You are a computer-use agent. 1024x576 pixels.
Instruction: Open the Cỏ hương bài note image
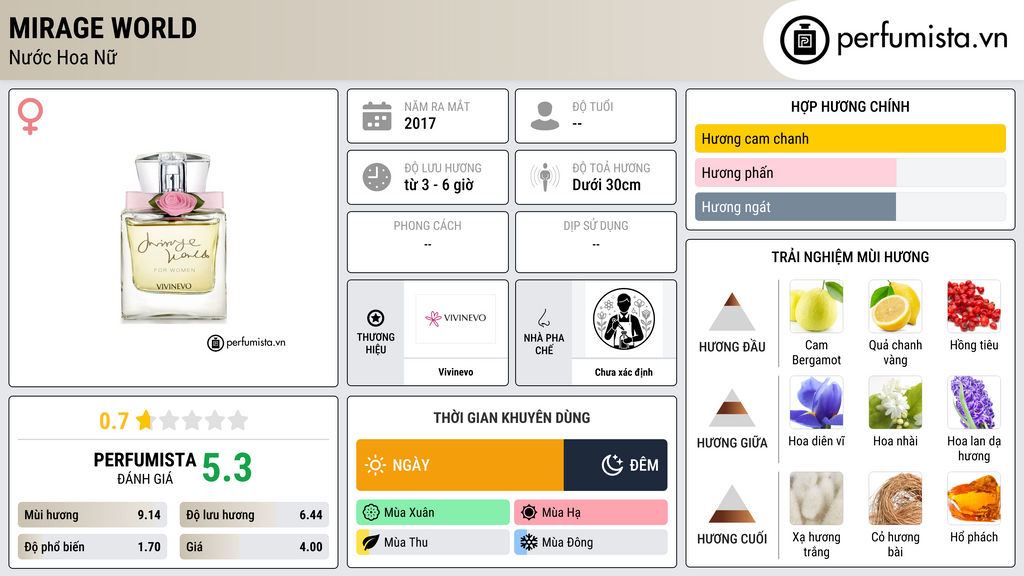pyautogui.click(x=895, y=498)
